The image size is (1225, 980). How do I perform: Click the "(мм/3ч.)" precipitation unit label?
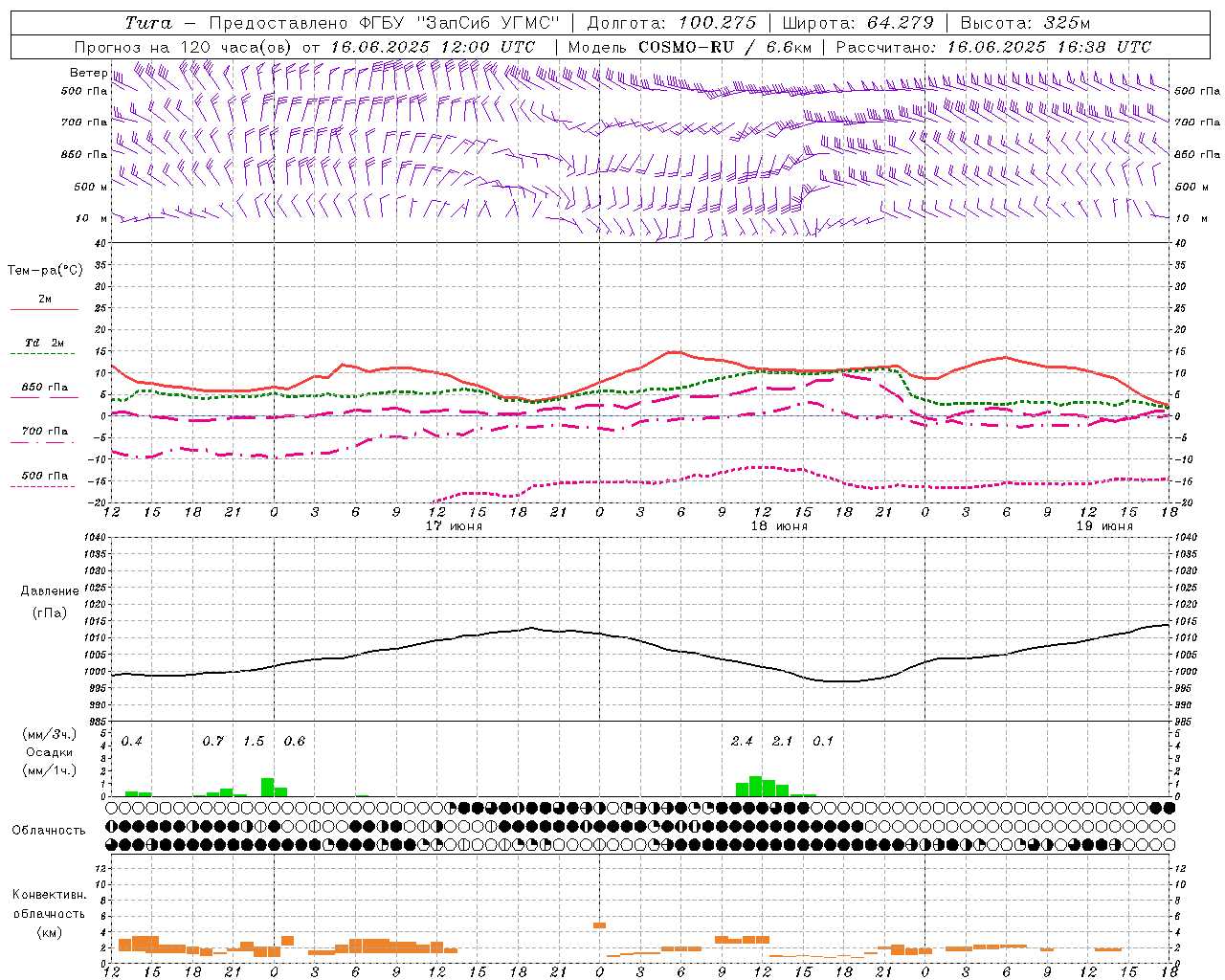click(50, 734)
